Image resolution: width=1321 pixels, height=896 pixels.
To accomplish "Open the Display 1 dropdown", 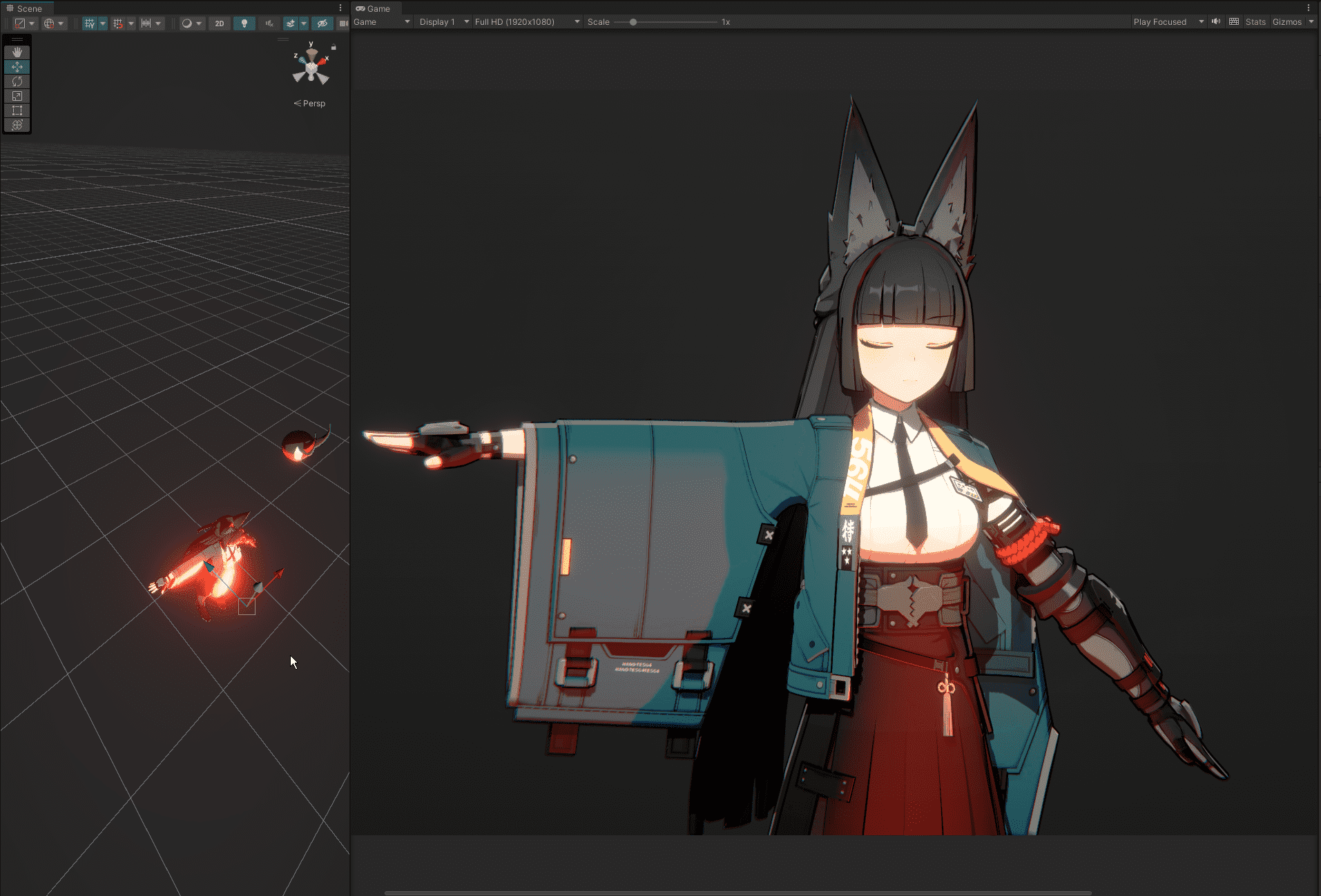I will point(444,22).
